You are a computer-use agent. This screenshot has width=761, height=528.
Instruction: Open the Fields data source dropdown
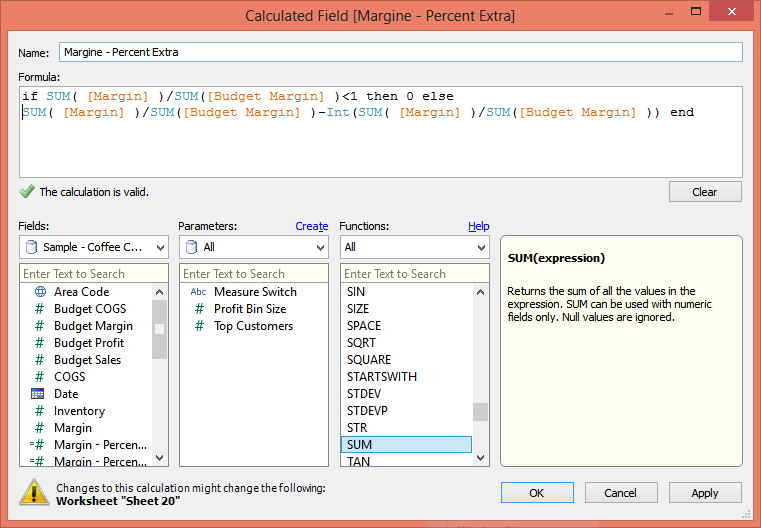pos(94,247)
